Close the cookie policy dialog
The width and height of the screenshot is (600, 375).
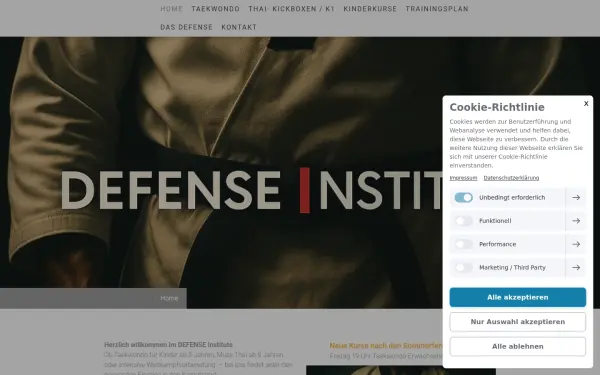(x=586, y=104)
